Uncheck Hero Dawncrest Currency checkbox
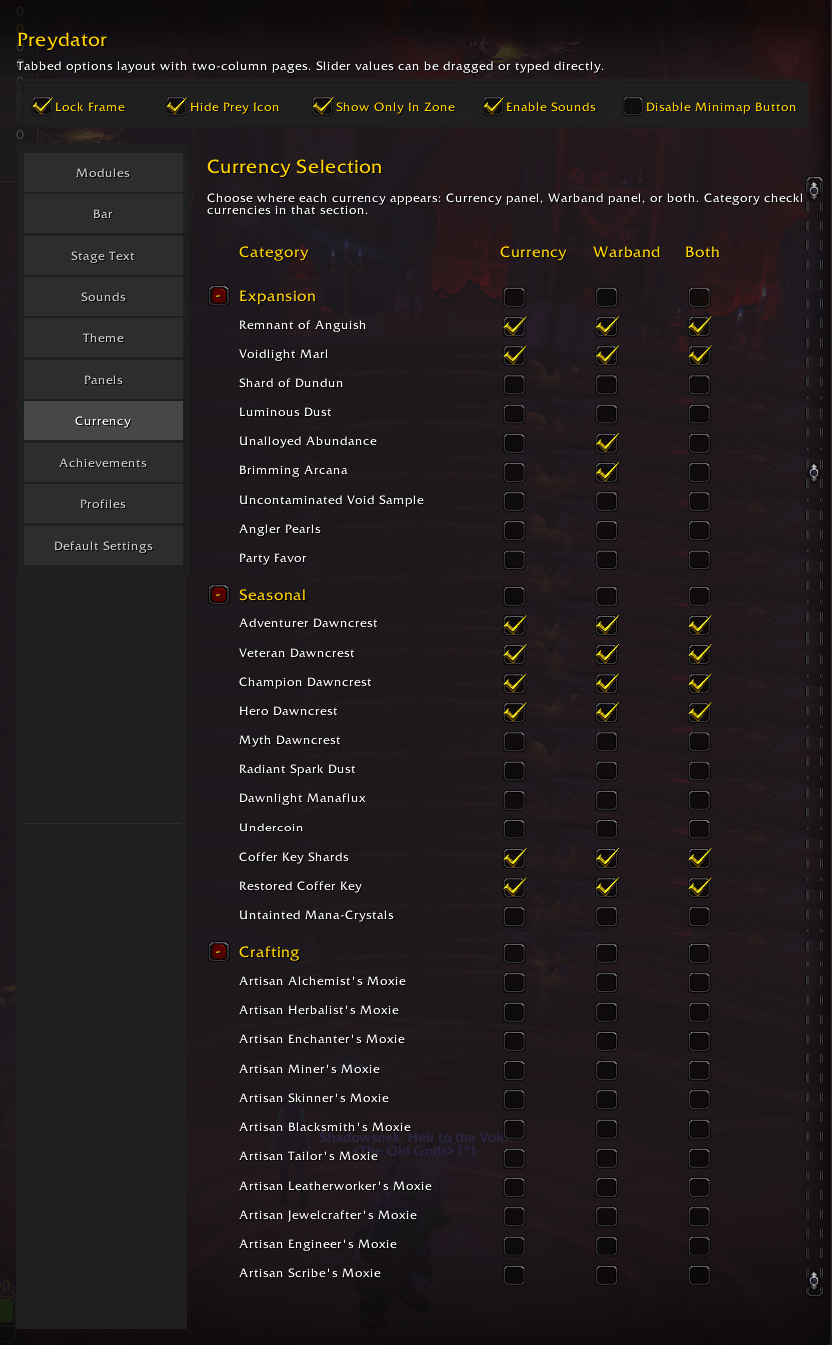This screenshot has width=832, height=1345. tap(514, 712)
